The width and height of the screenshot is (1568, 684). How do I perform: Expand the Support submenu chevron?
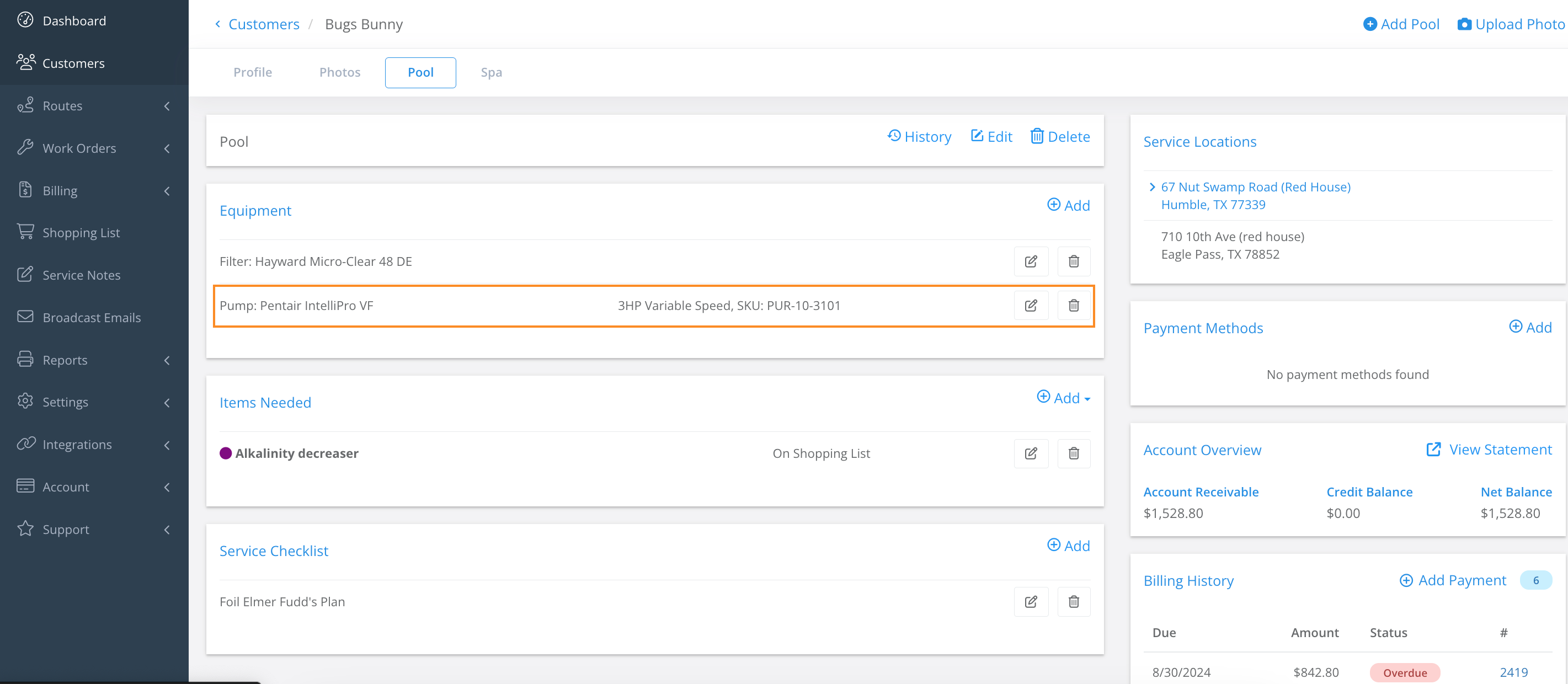click(167, 530)
